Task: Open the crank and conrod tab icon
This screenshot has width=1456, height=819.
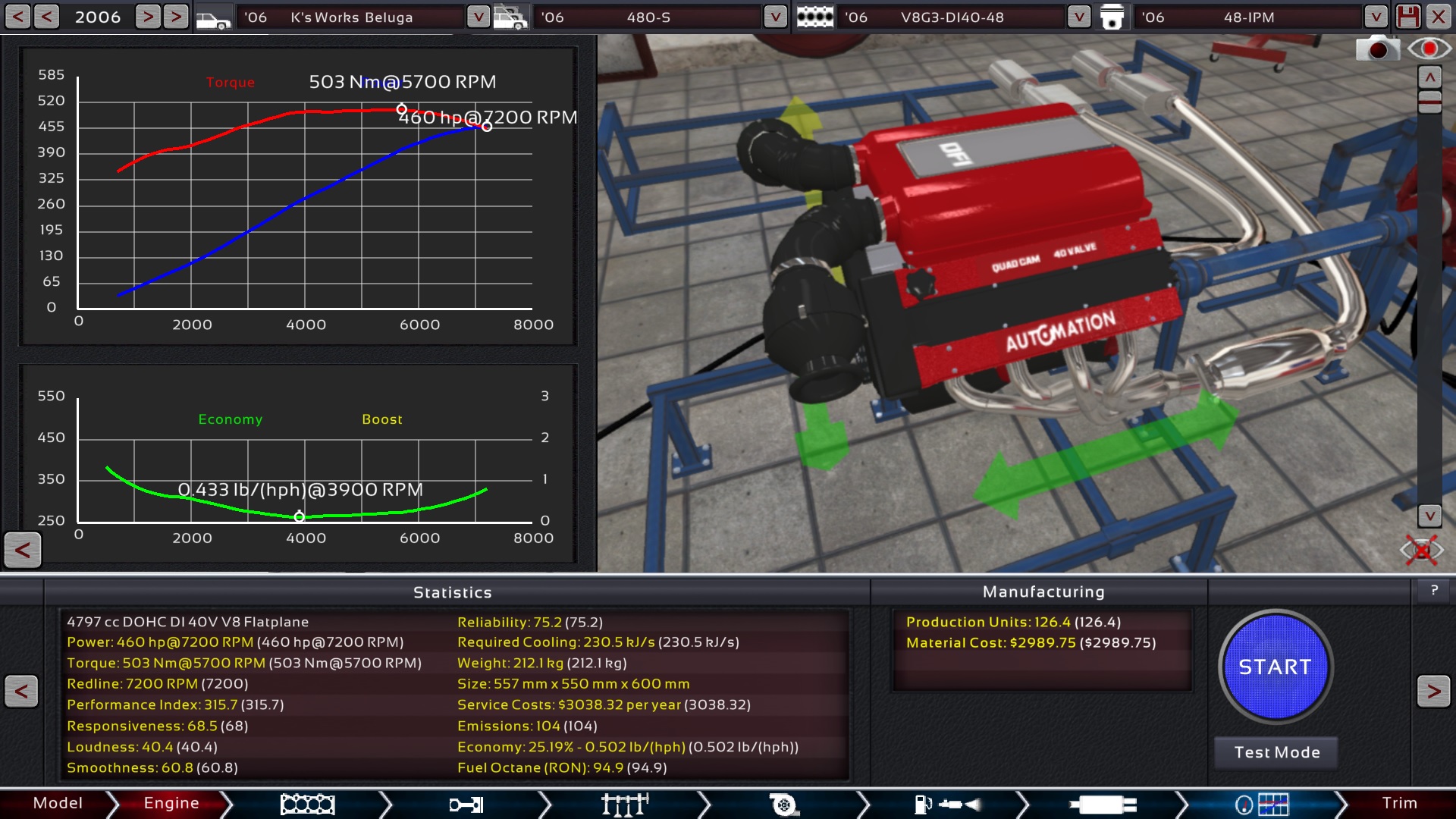Action: tap(466, 804)
